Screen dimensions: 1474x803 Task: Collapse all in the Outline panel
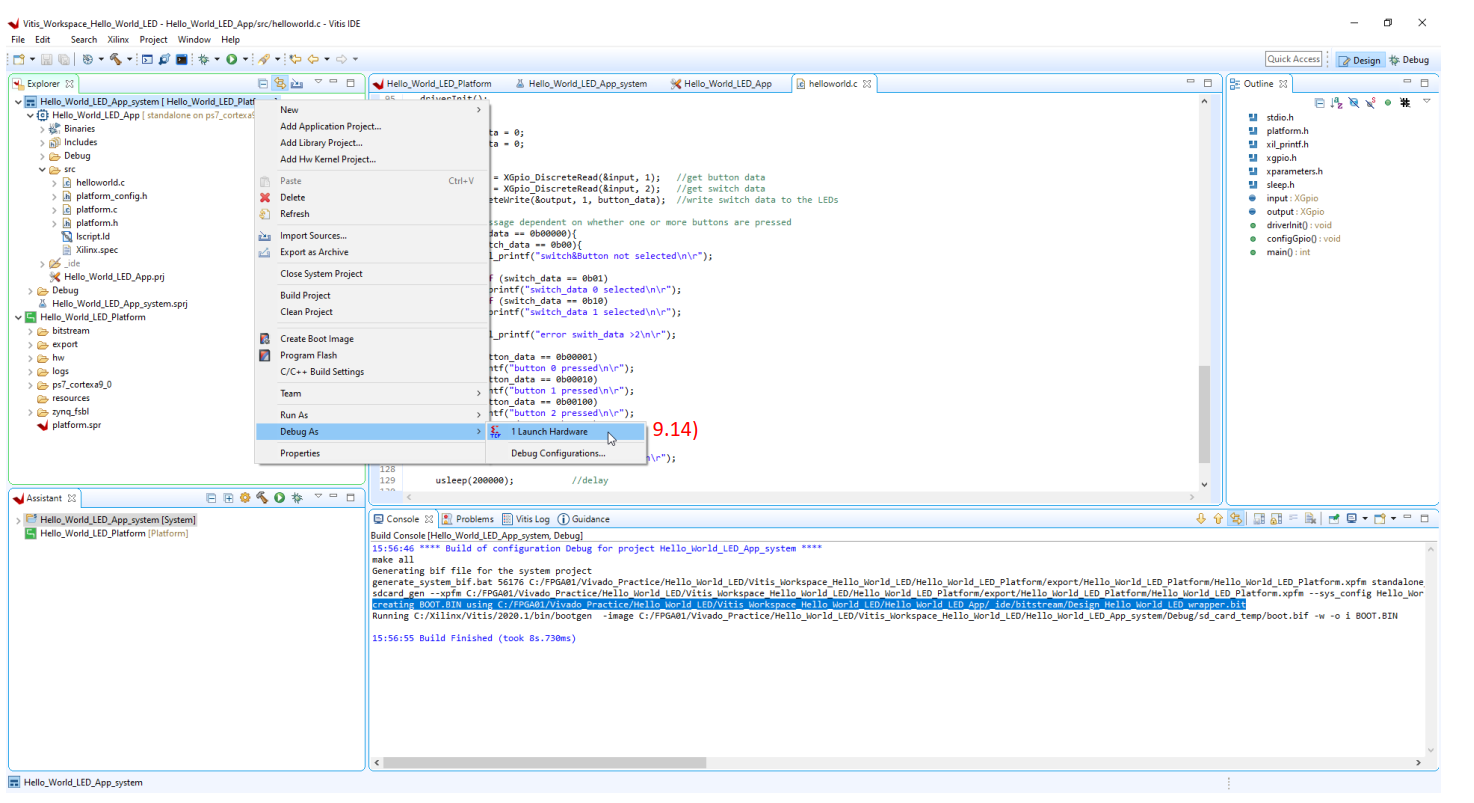point(1319,102)
